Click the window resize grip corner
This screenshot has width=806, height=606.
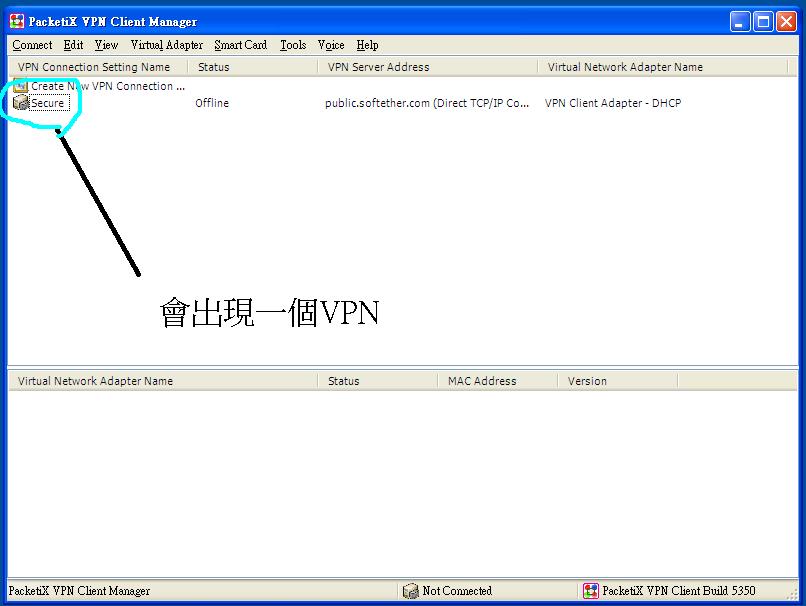click(x=793, y=594)
